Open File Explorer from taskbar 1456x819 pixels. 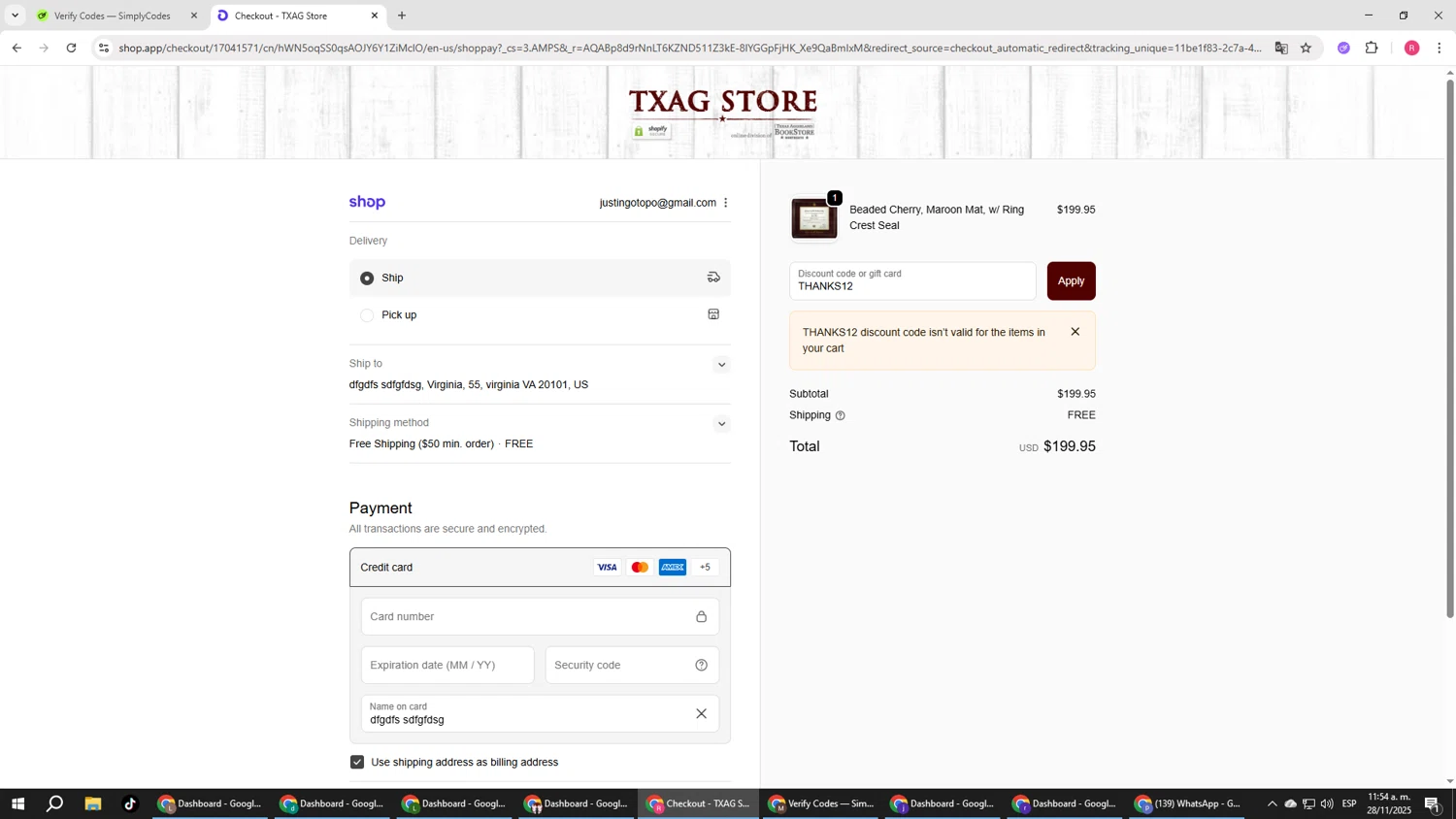click(x=93, y=803)
